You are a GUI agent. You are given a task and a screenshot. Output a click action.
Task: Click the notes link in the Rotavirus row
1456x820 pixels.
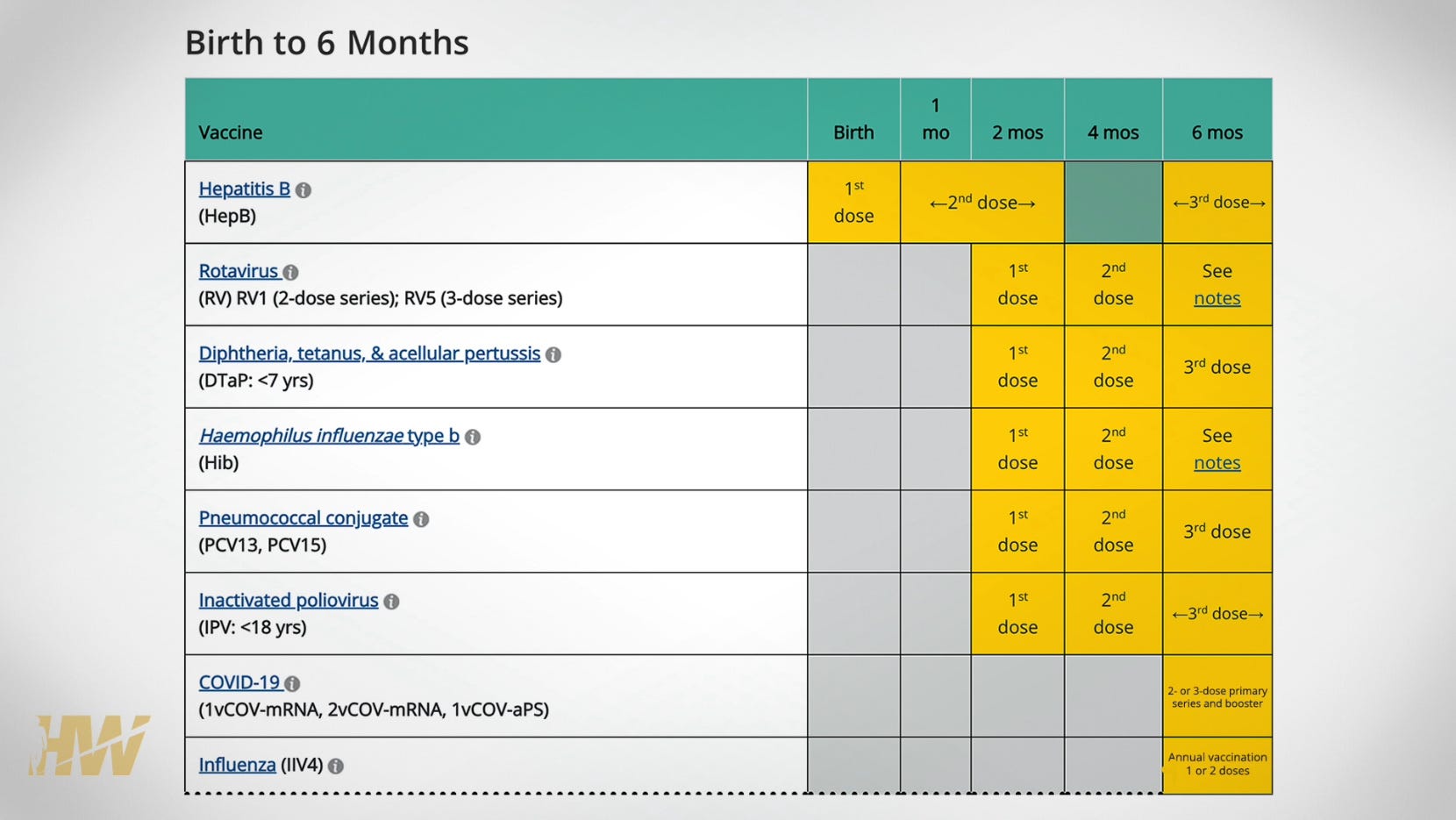[x=1217, y=298]
